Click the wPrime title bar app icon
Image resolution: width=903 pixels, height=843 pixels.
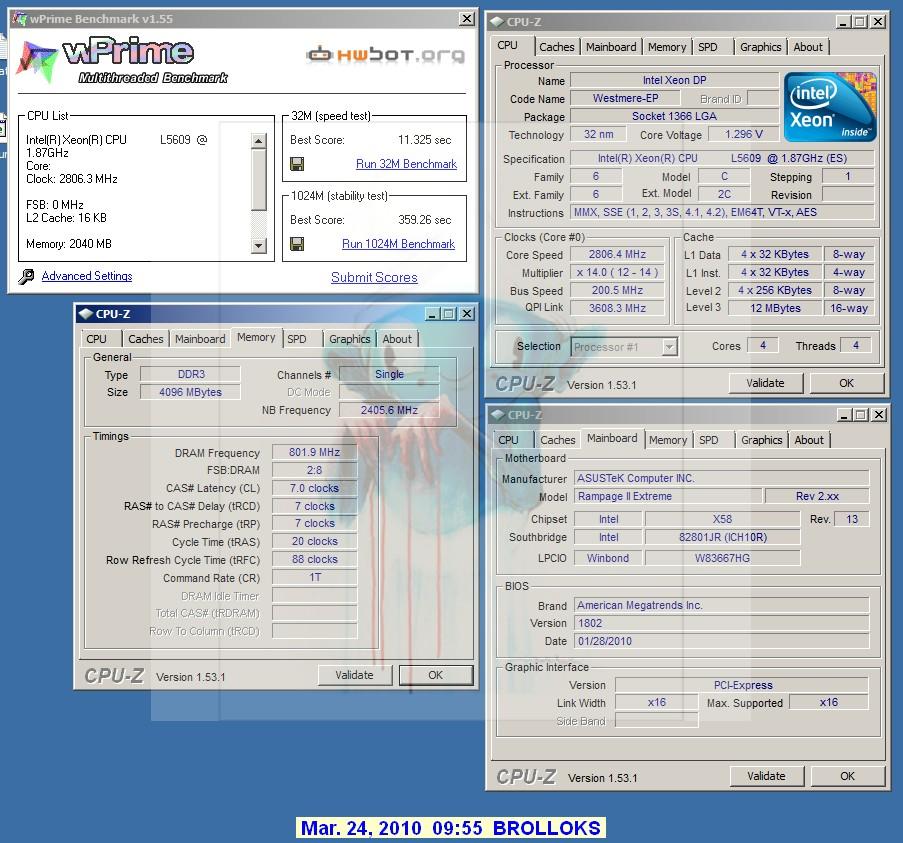(19, 19)
